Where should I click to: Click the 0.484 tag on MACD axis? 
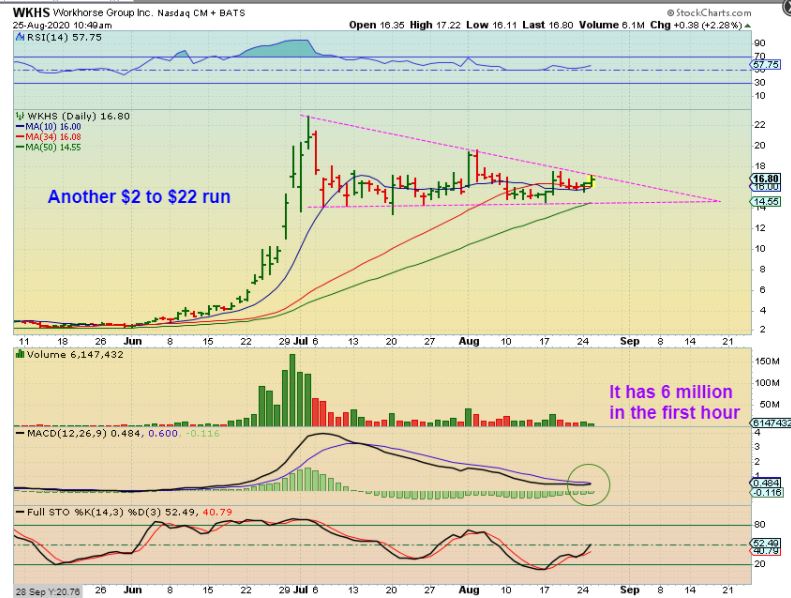[x=766, y=483]
